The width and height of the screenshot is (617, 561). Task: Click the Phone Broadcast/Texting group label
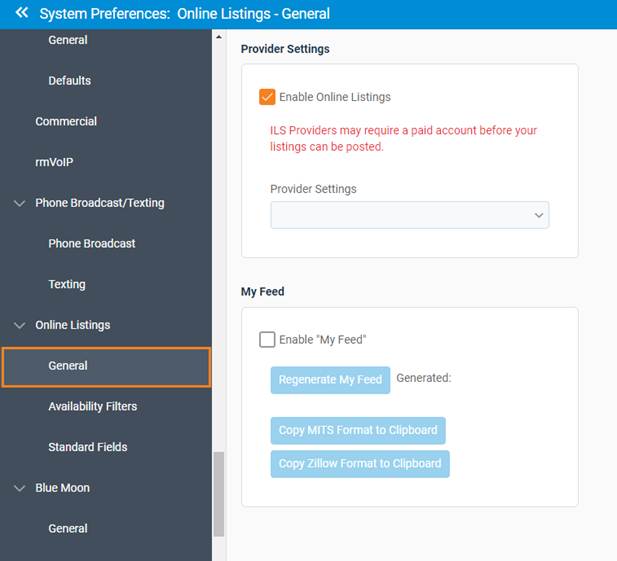click(100, 203)
